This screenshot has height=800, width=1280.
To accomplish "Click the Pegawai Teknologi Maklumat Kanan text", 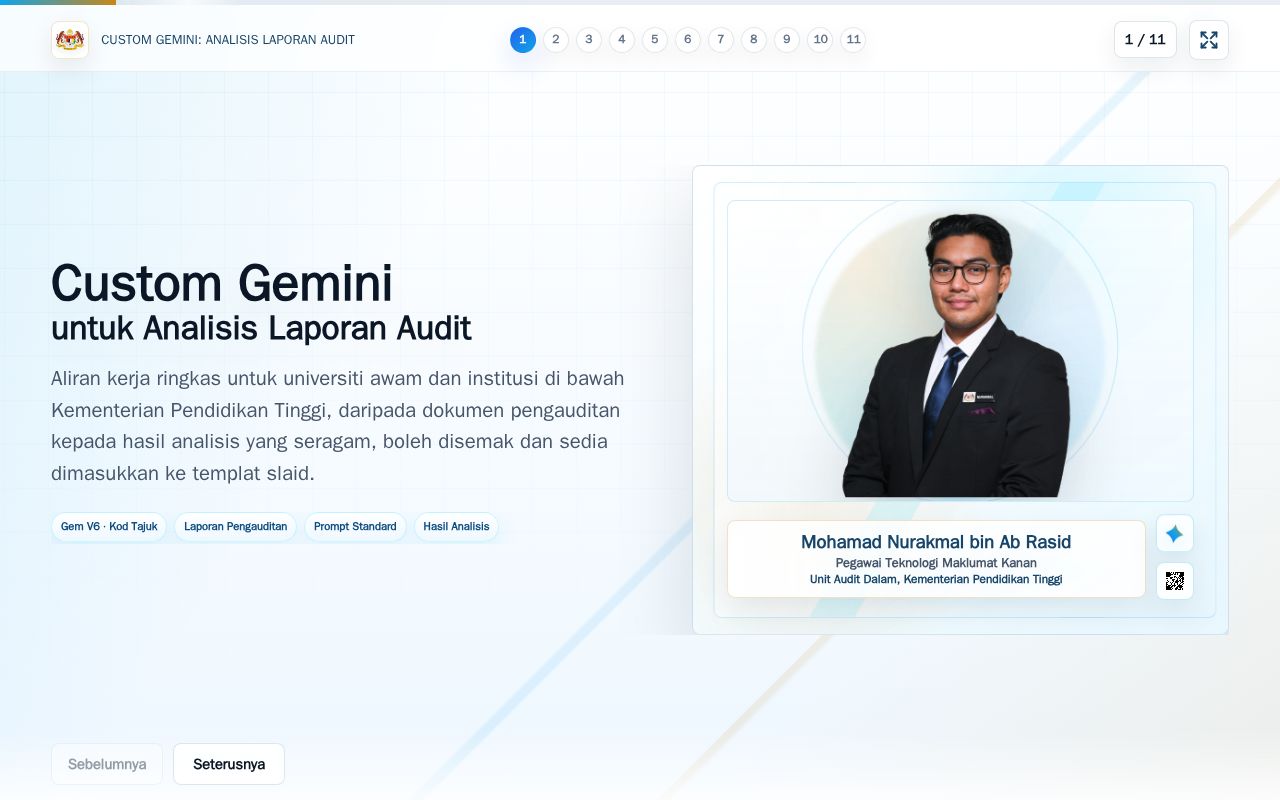I will click(936, 563).
